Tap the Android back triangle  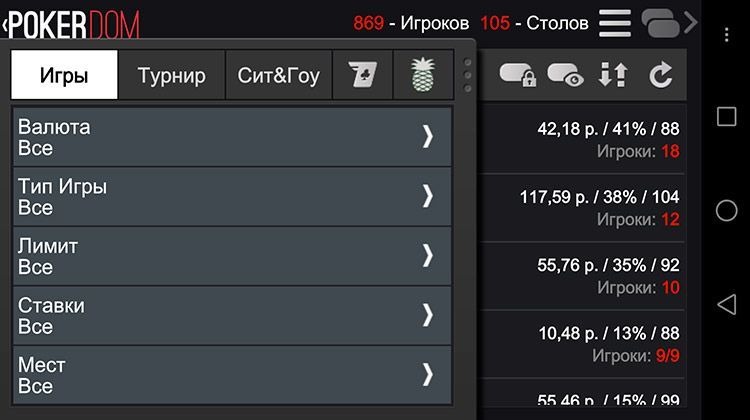point(726,304)
